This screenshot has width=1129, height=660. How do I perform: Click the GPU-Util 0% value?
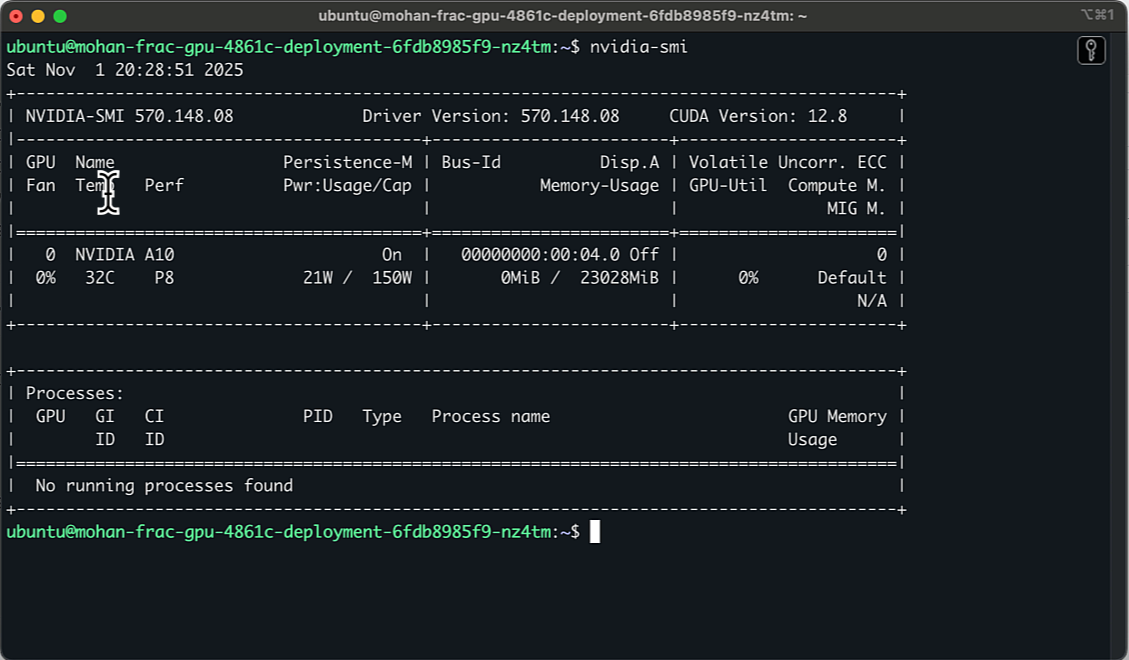tap(749, 277)
